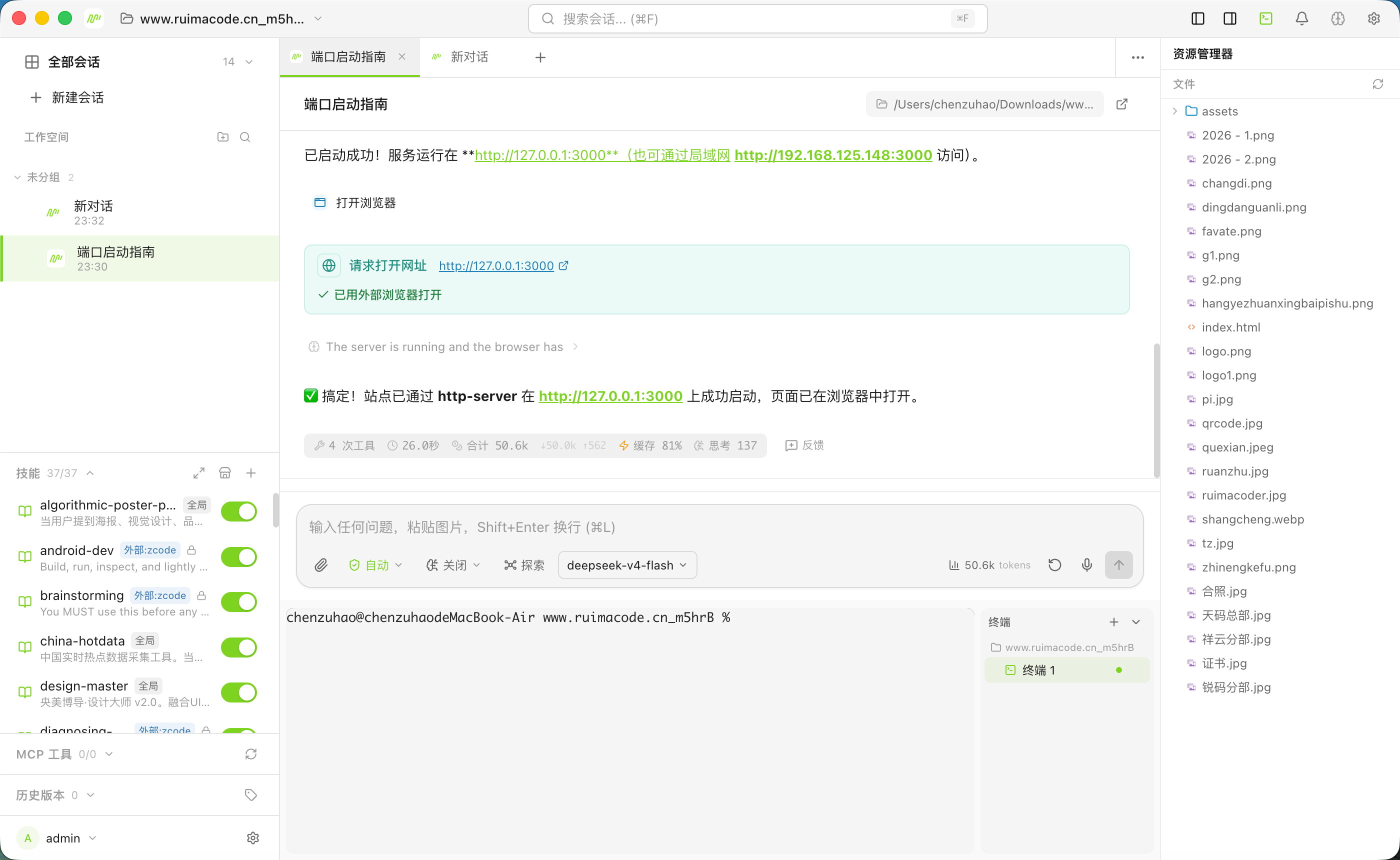Screen dimensions: 1400x860
Task: Toggle the left sidebar panel icon
Action: tap(1197, 19)
